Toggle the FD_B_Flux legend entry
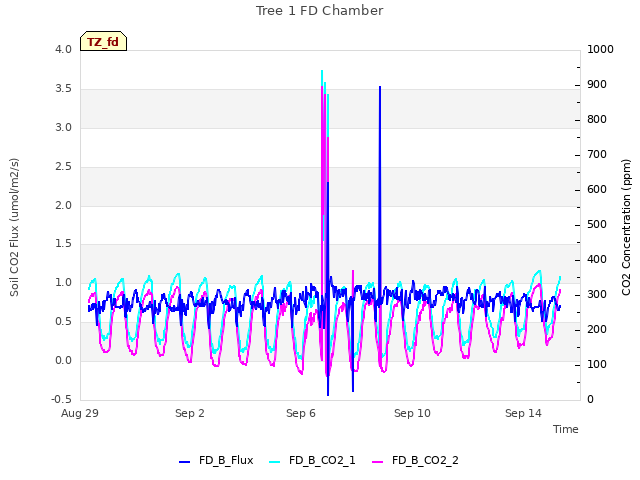This screenshot has width=640, height=480. [x=216, y=460]
